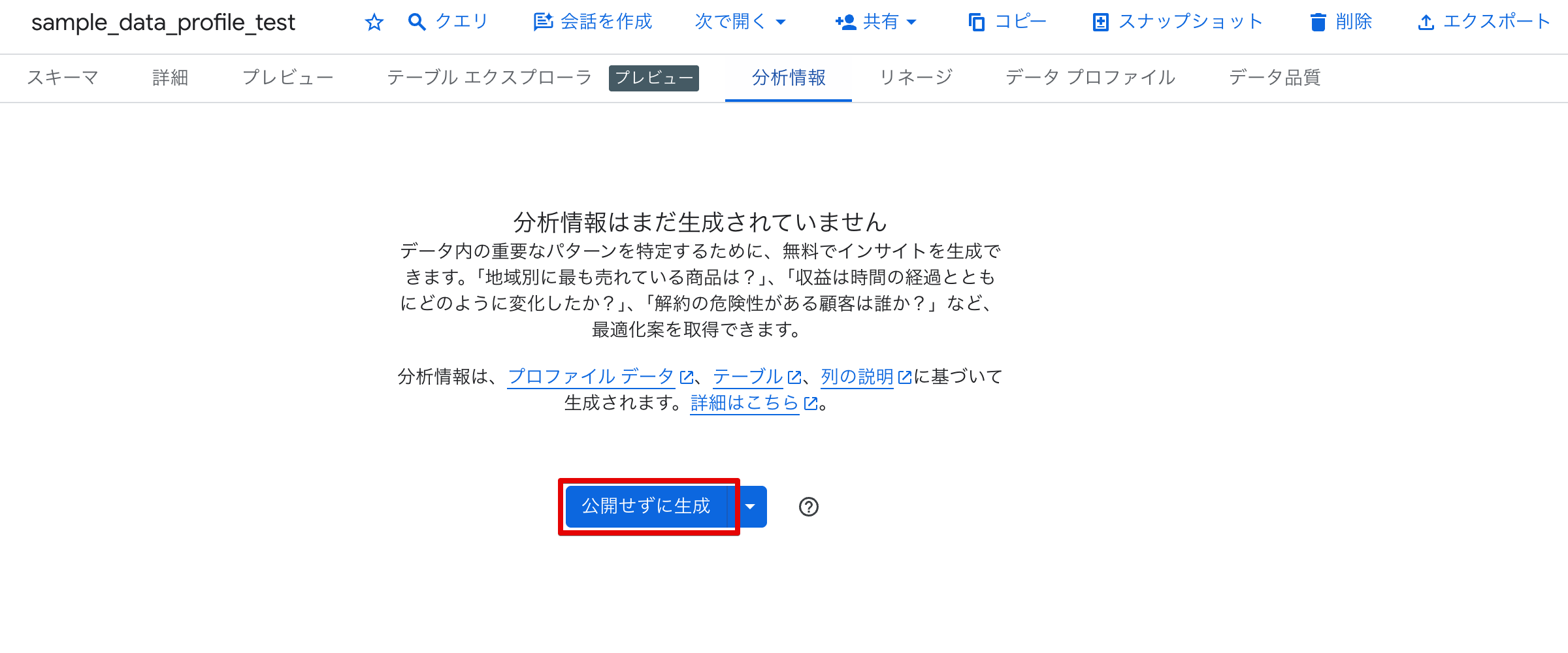Open the テーブル link
Image resolution: width=1568 pixels, height=653 pixels.
coord(747,377)
